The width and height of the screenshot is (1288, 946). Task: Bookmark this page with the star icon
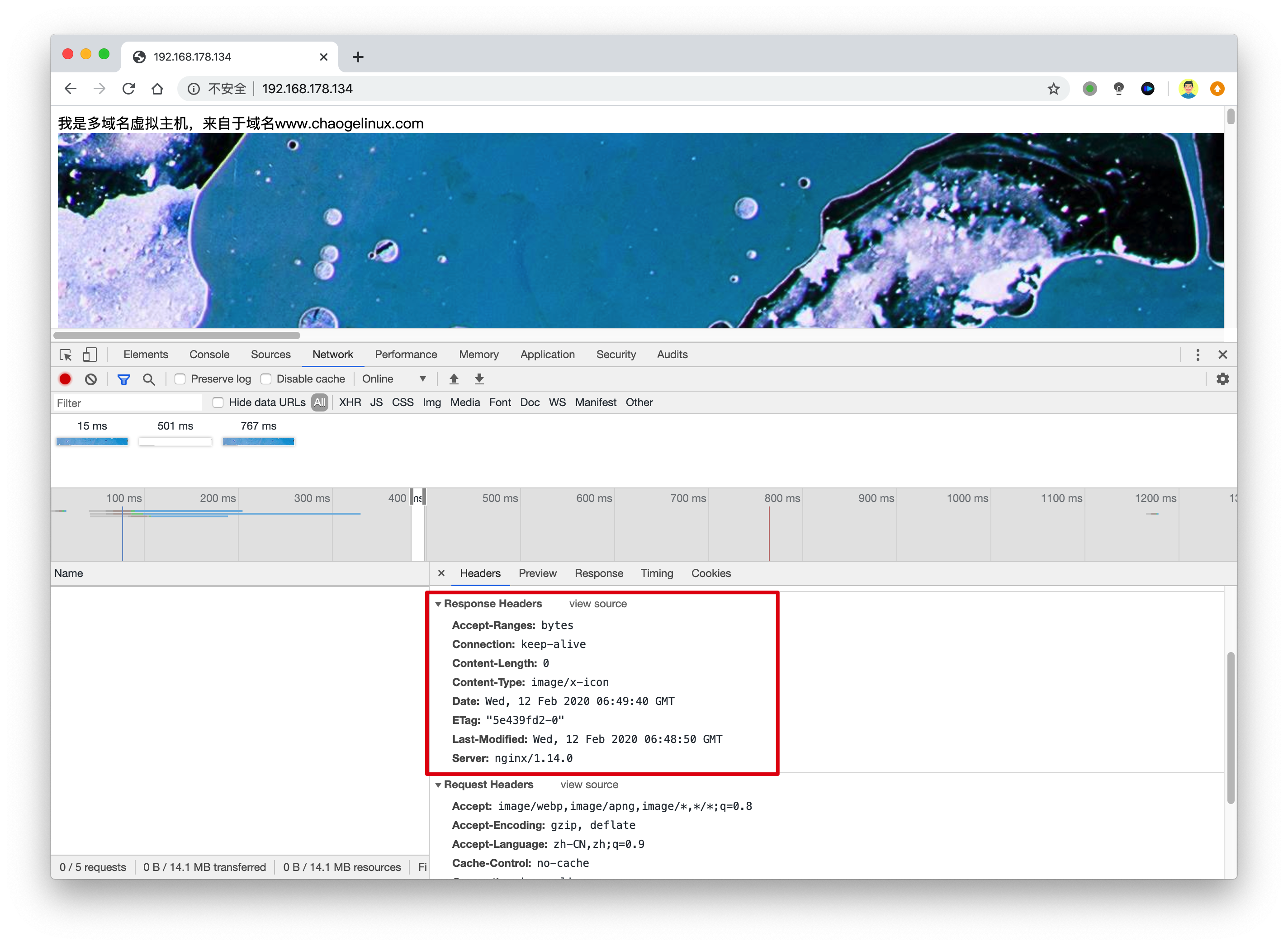click(x=1053, y=89)
